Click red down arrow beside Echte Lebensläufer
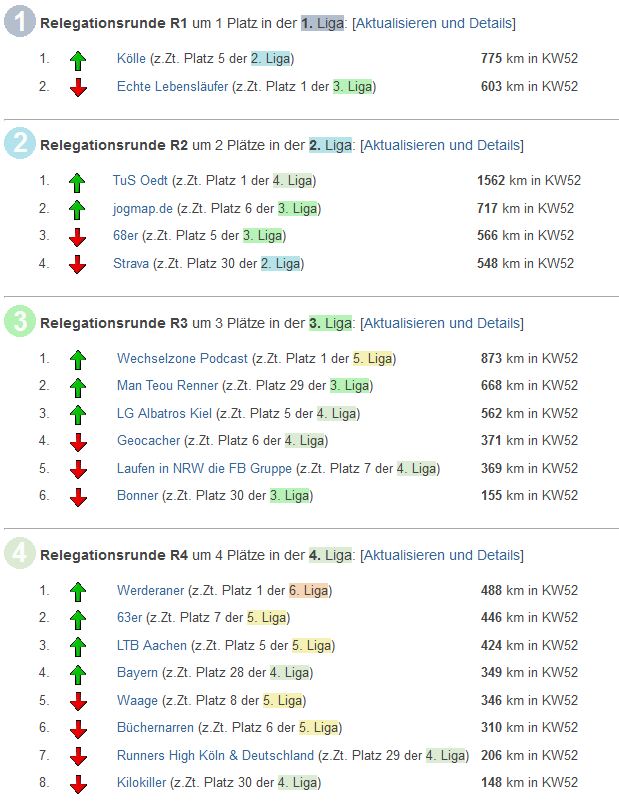This screenshot has height=806, width=619. [x=78, y=88]
